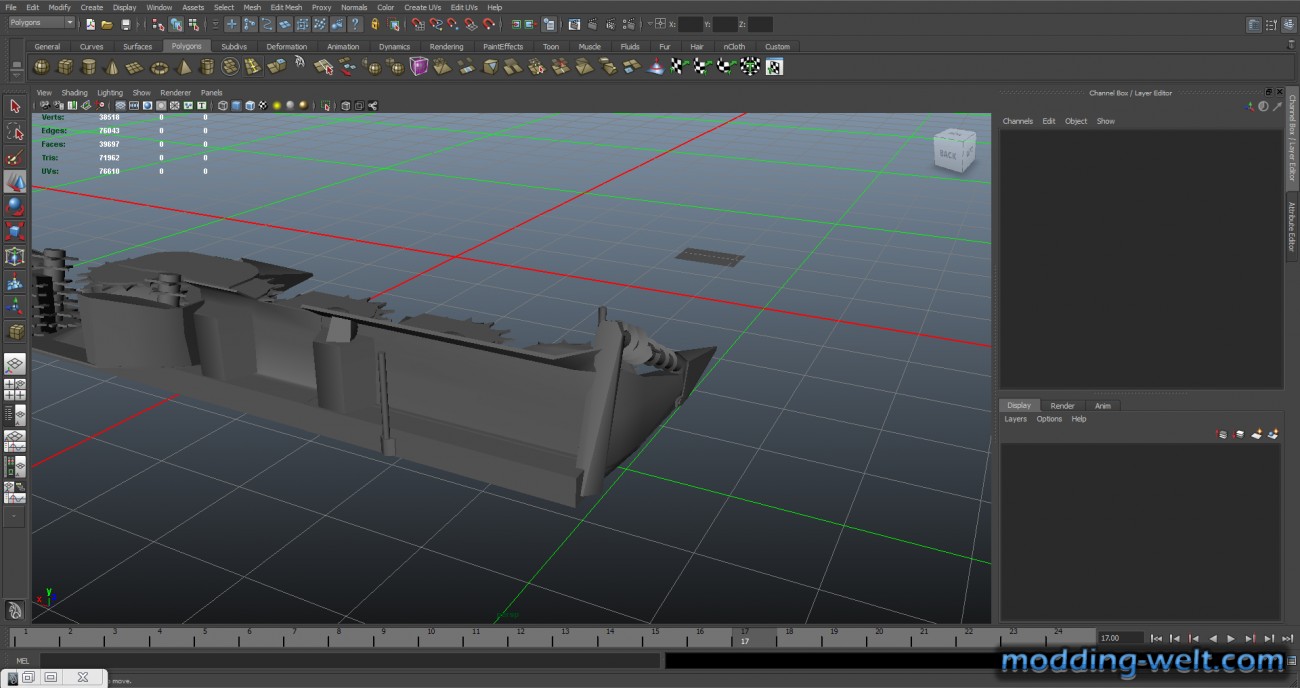Toggle isolate select in the viewport
This screenshot has width=1300, height=688.
[x=326, y=106]
